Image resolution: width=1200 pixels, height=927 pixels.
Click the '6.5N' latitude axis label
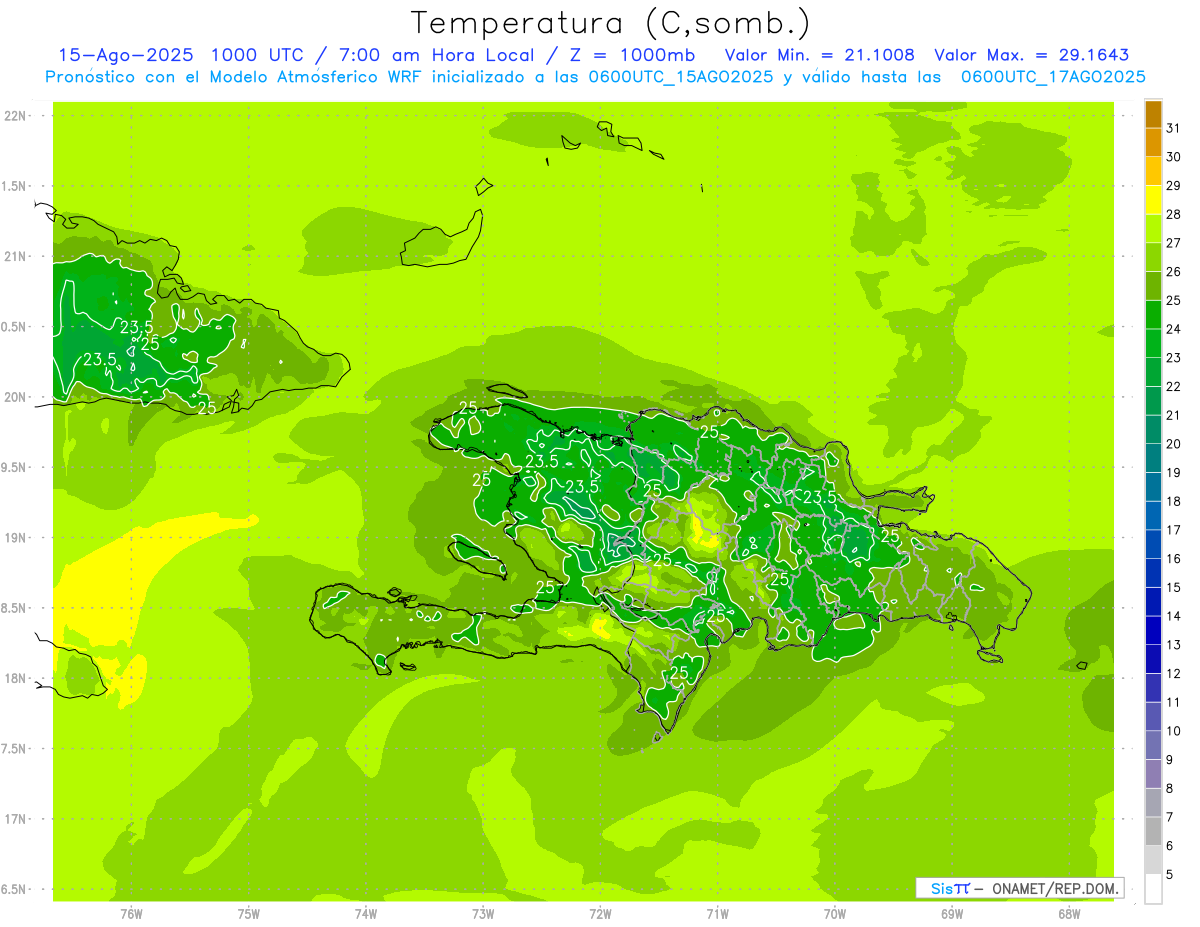[x=15, y=889]
